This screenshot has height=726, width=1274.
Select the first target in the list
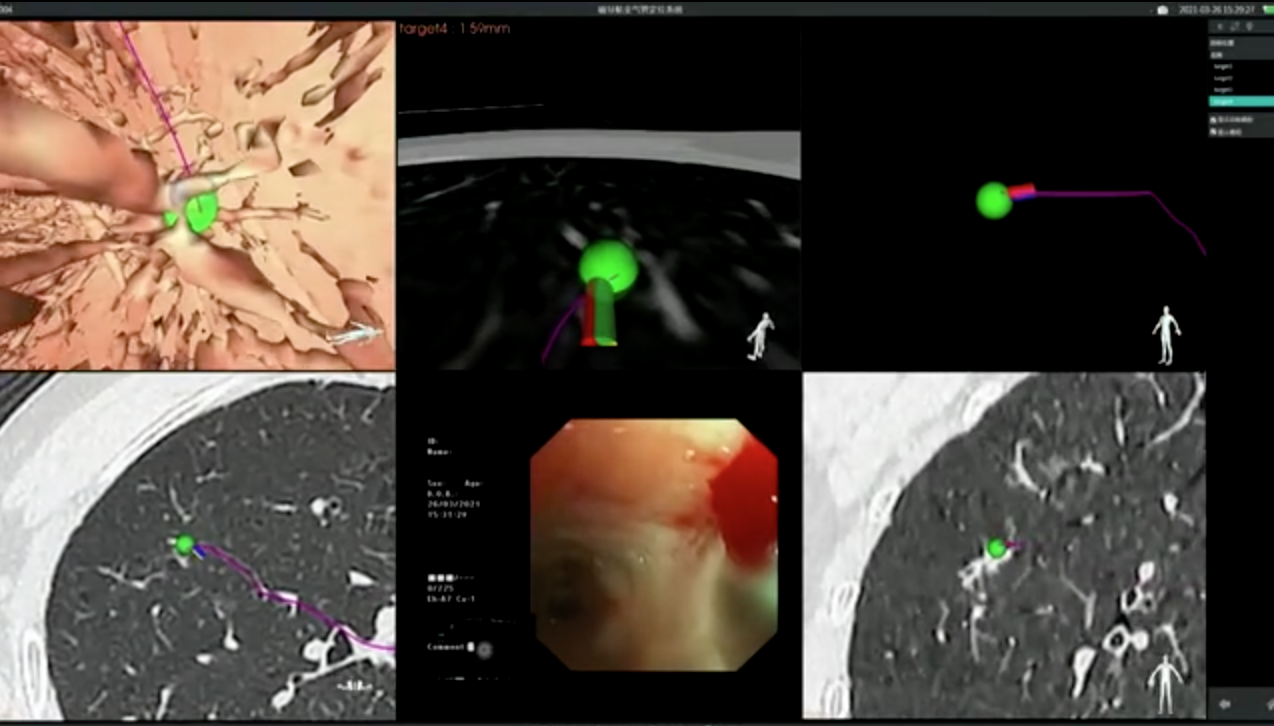pyautogui.click(x=1223, y=66)
